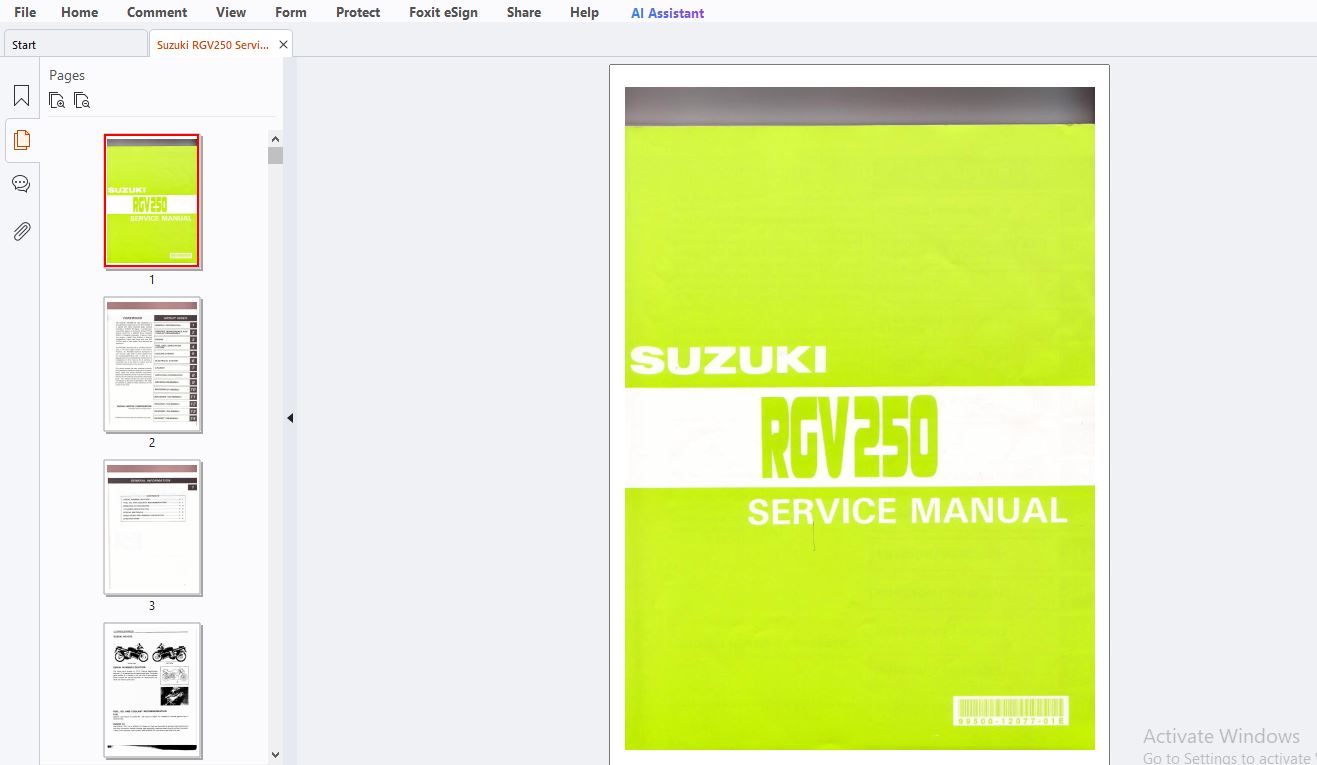Click the page number 3 label
The height and width of the screenshot is (765, 1317).
pos(152,606)
